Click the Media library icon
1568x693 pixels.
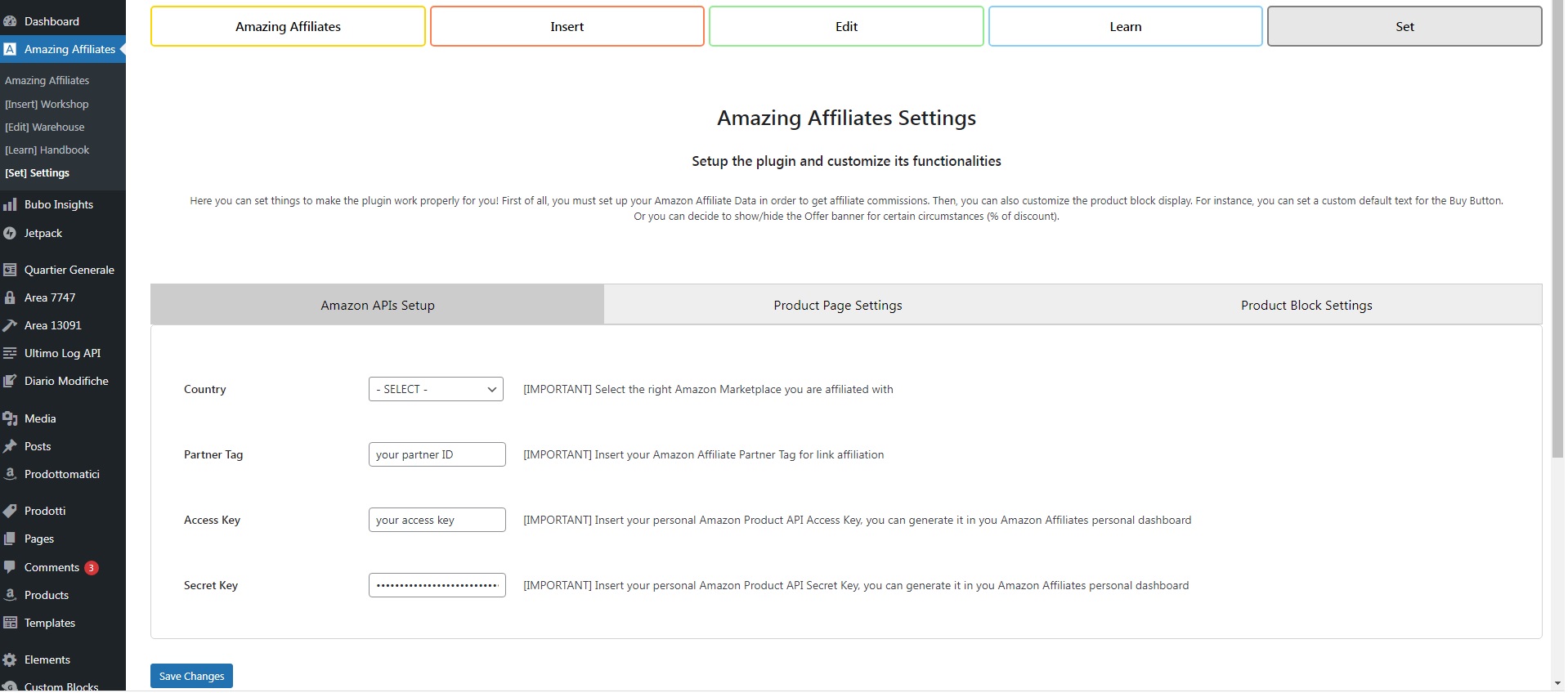click(x=10, y=418)
